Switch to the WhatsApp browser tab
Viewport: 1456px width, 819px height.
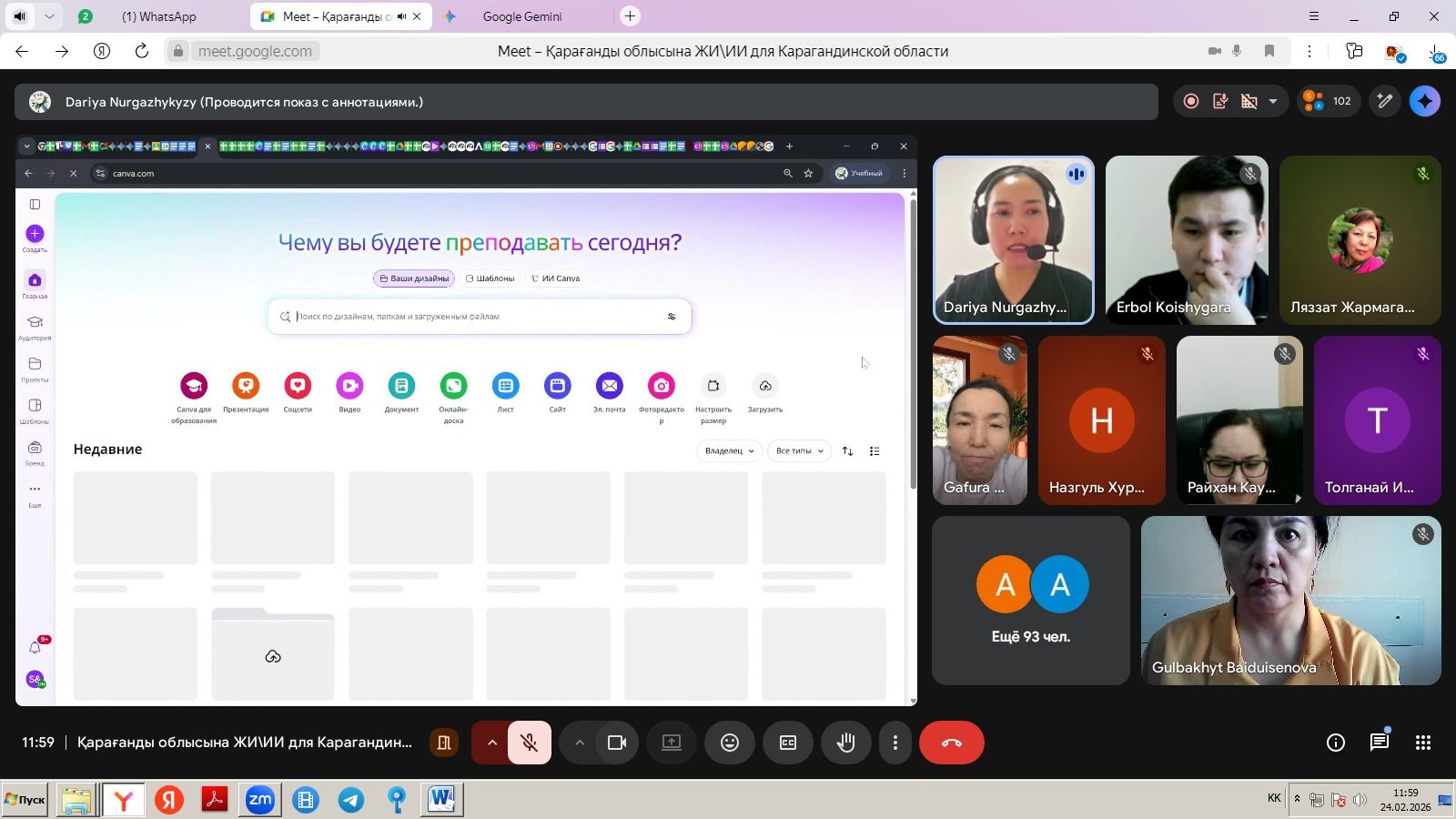click(x=158, y=16)
